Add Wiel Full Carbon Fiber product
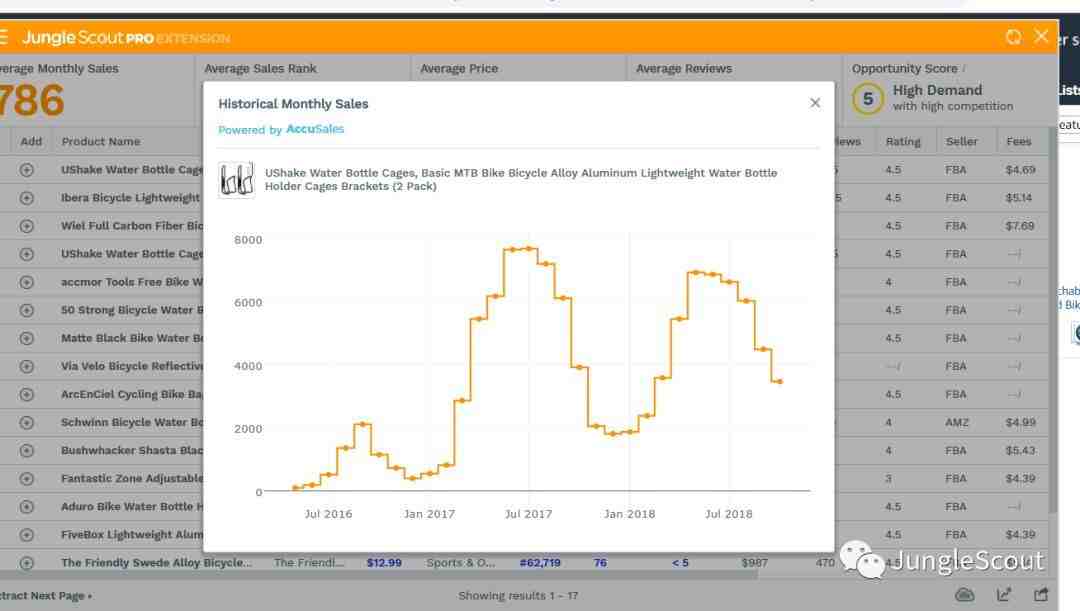 [27, 226]
